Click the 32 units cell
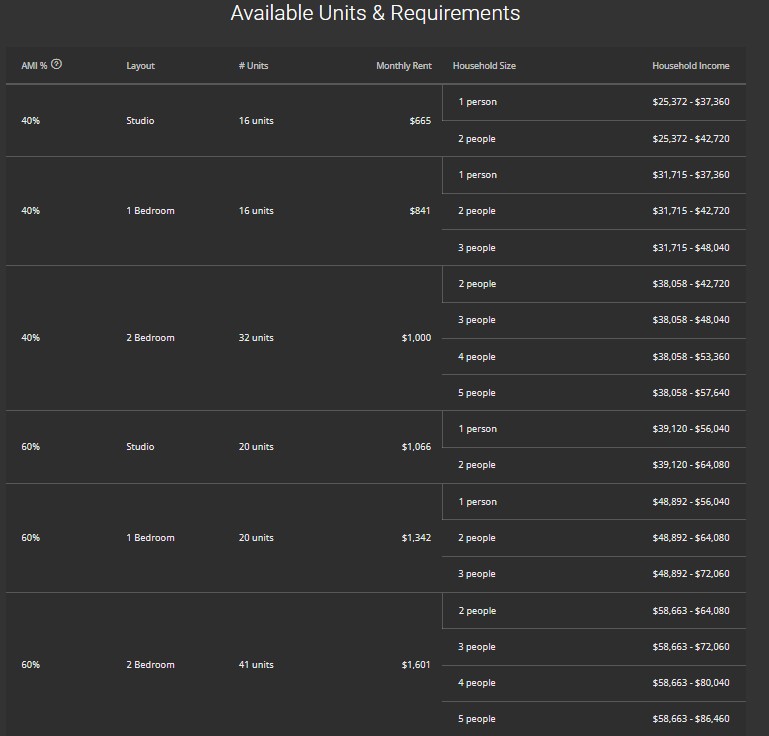 pos(256,338)
